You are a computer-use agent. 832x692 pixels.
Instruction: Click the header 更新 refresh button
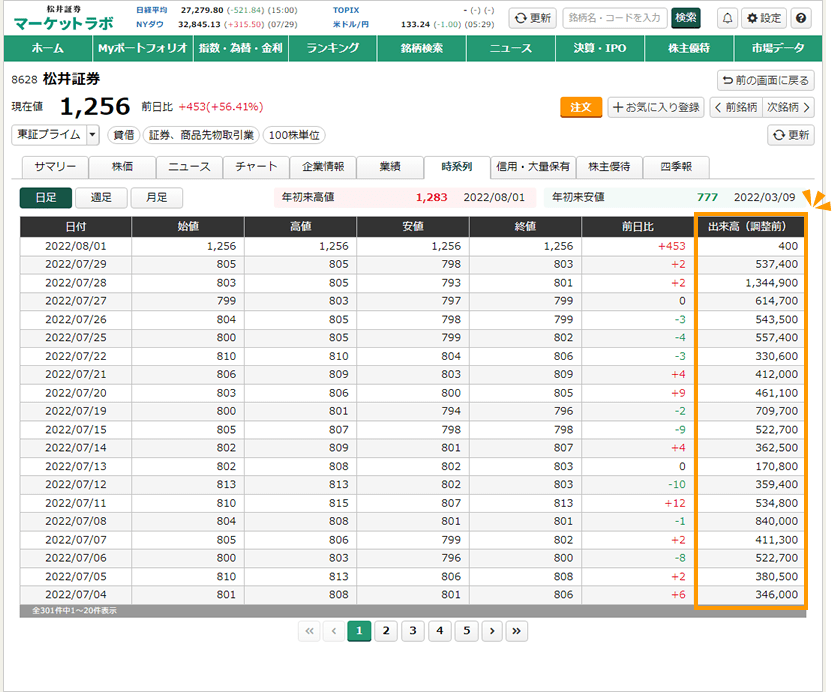click(533, 18)
